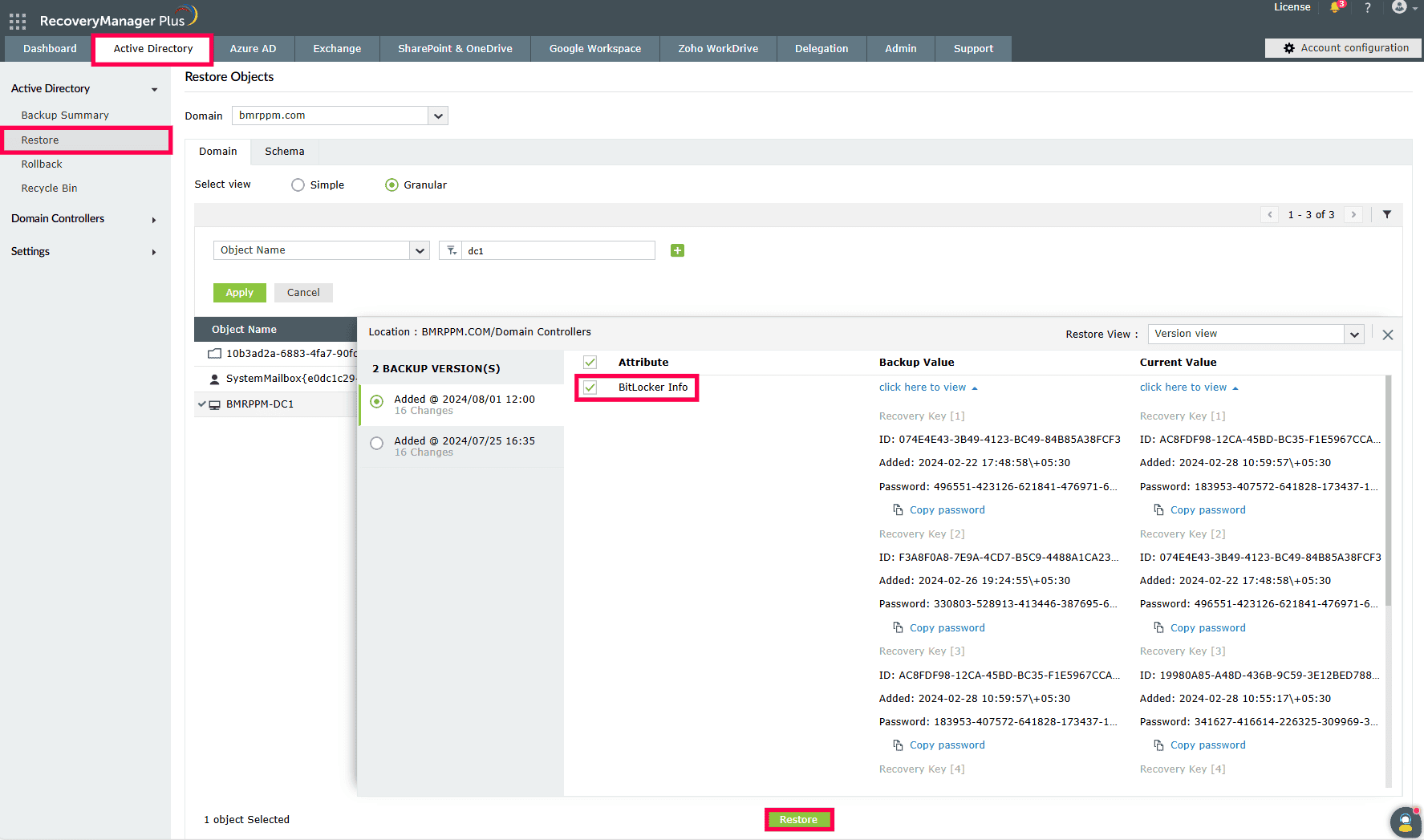Close the attribute details panel
Viewport: 1424px width, 840px height.
pos(1388,335)
